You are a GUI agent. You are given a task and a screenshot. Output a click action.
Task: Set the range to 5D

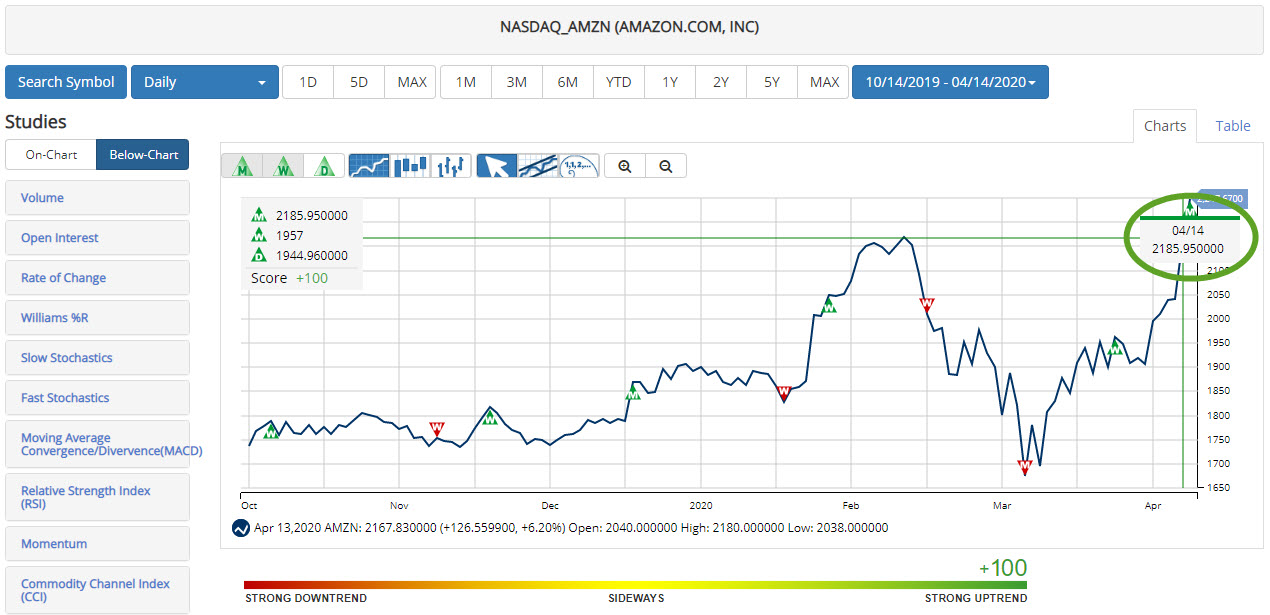[x=359, y=82]
